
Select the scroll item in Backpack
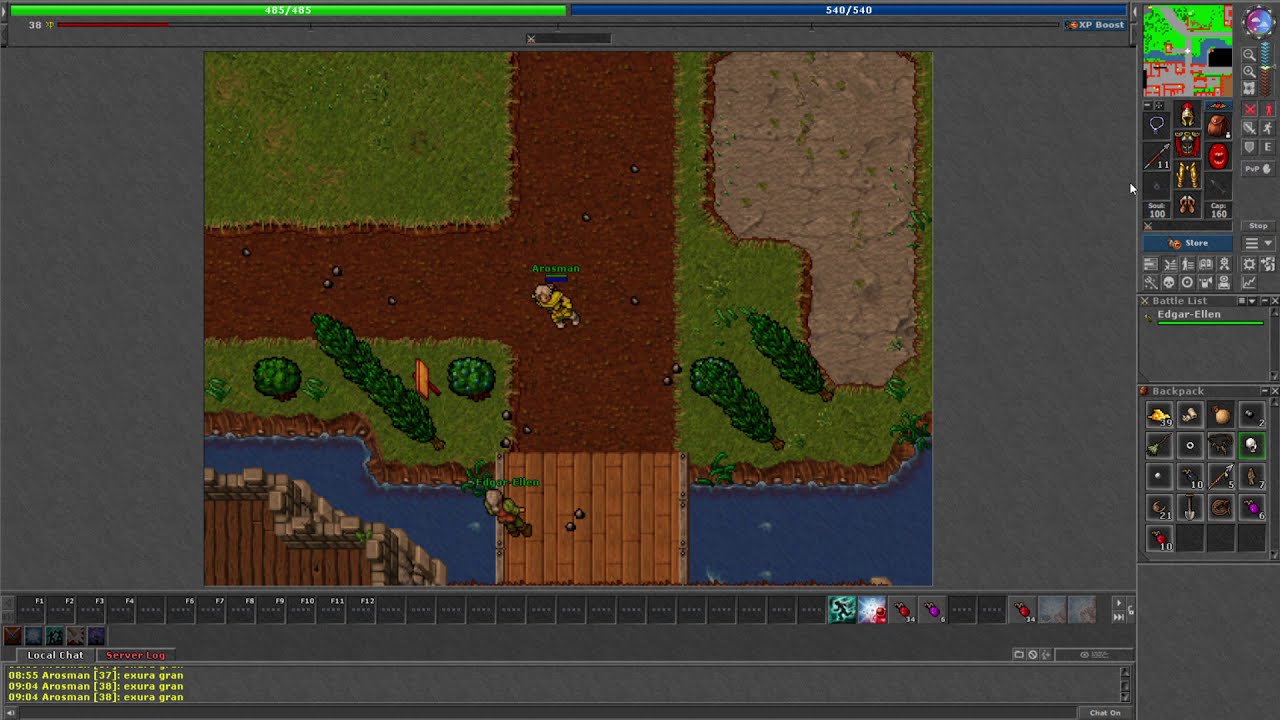[1190, 415]
